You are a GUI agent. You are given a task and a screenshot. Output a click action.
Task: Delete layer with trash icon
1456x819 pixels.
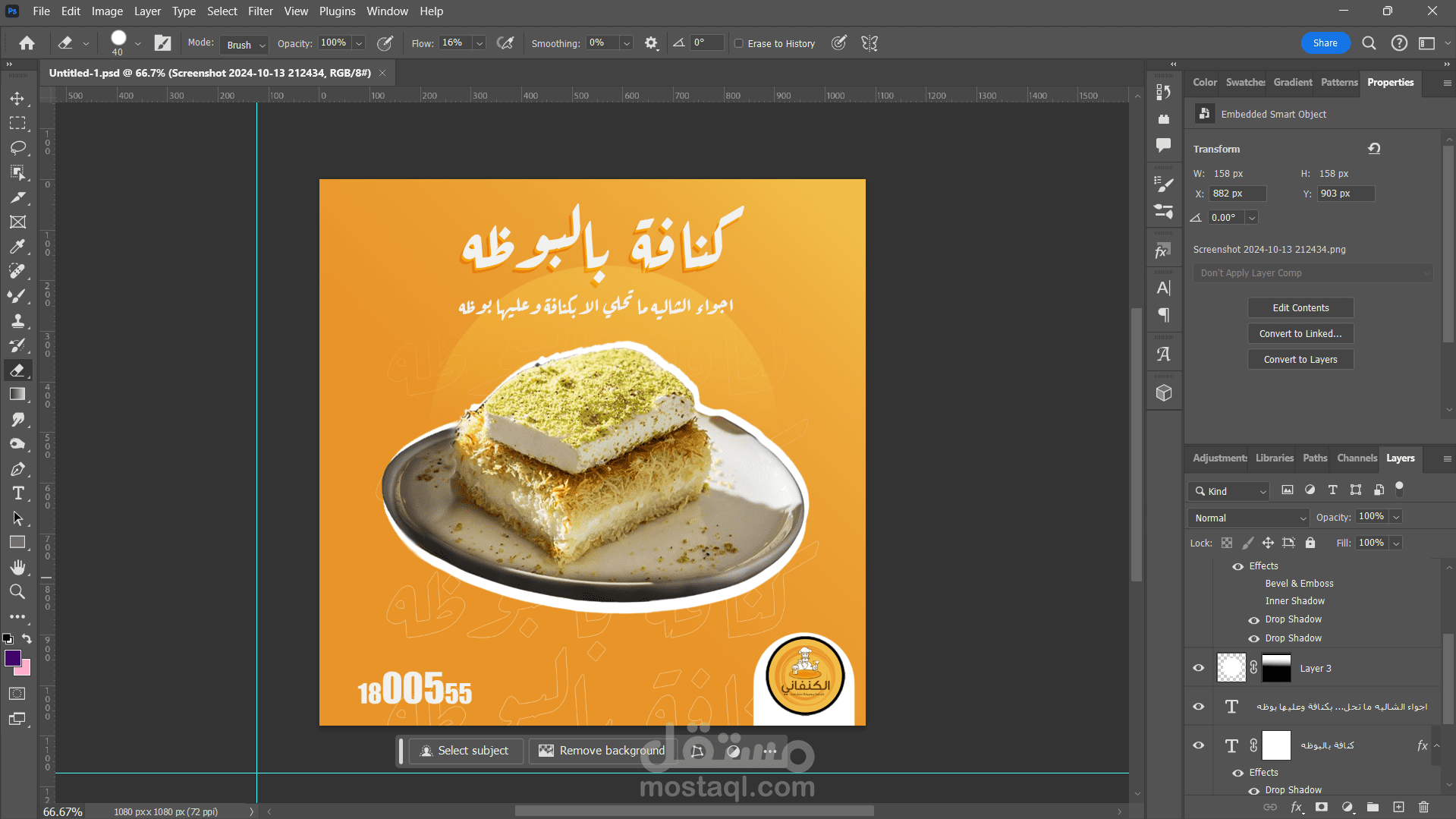pyautogui.click(x=1423, y=807)
